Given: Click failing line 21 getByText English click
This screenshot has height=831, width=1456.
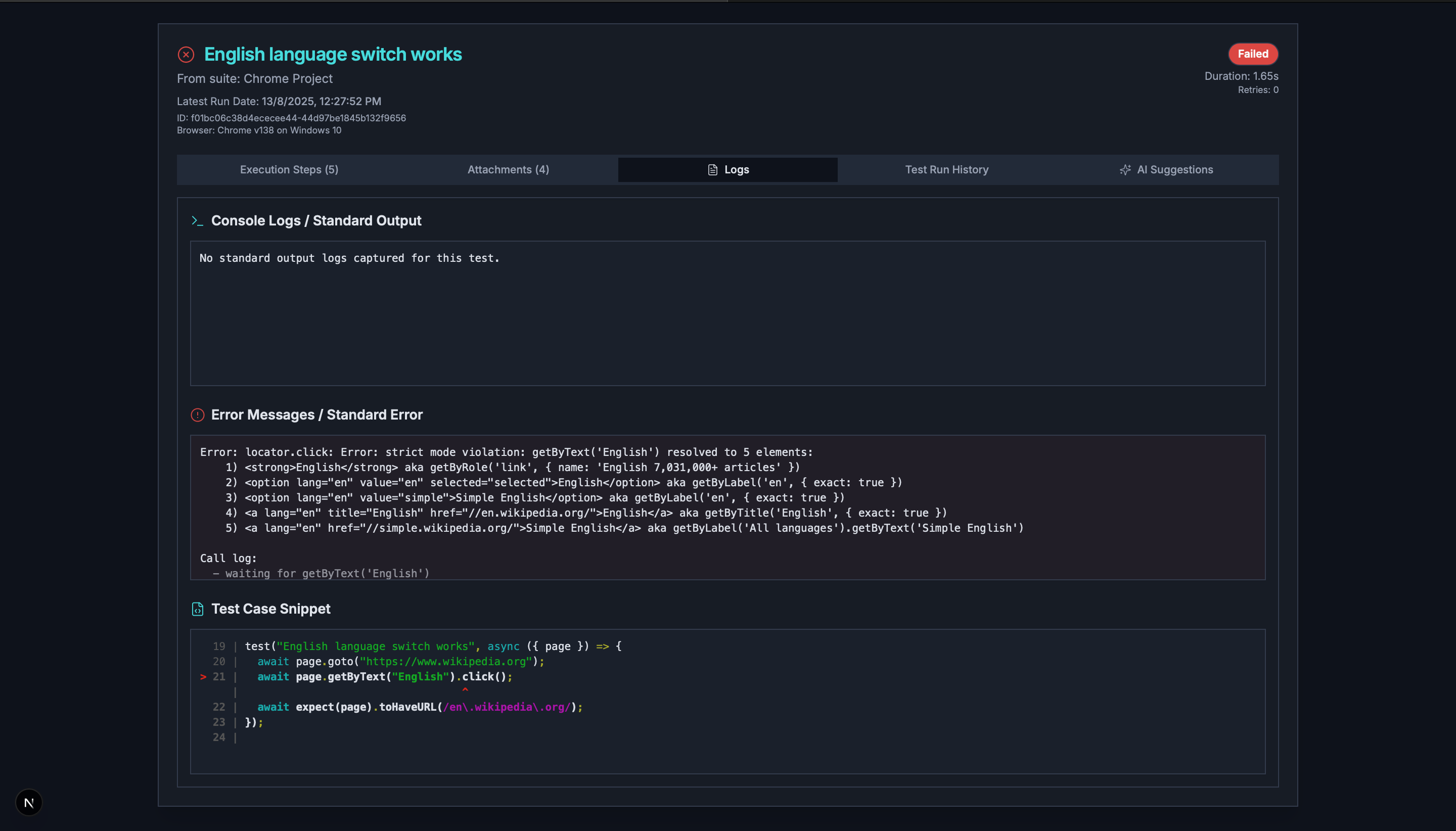Looking at the screenshot, I should click(x=385, y=677).
